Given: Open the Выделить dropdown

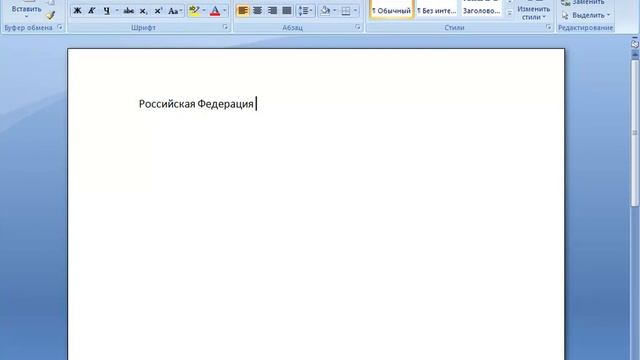Looking at the screenshot, I should pyautogui.click(x=586, y=16).
